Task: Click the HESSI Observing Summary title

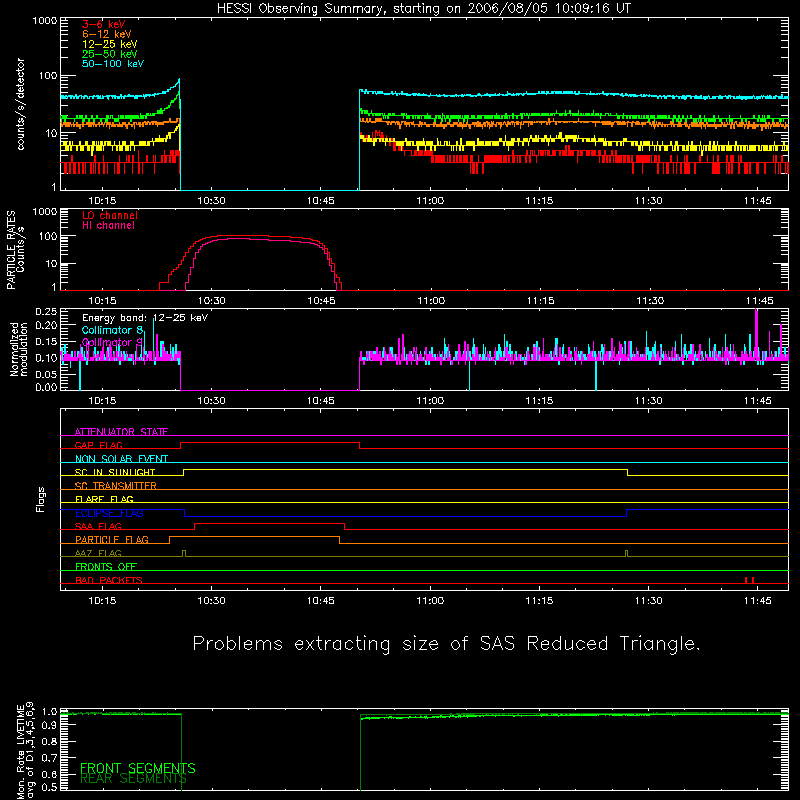Action: point(423,9)
